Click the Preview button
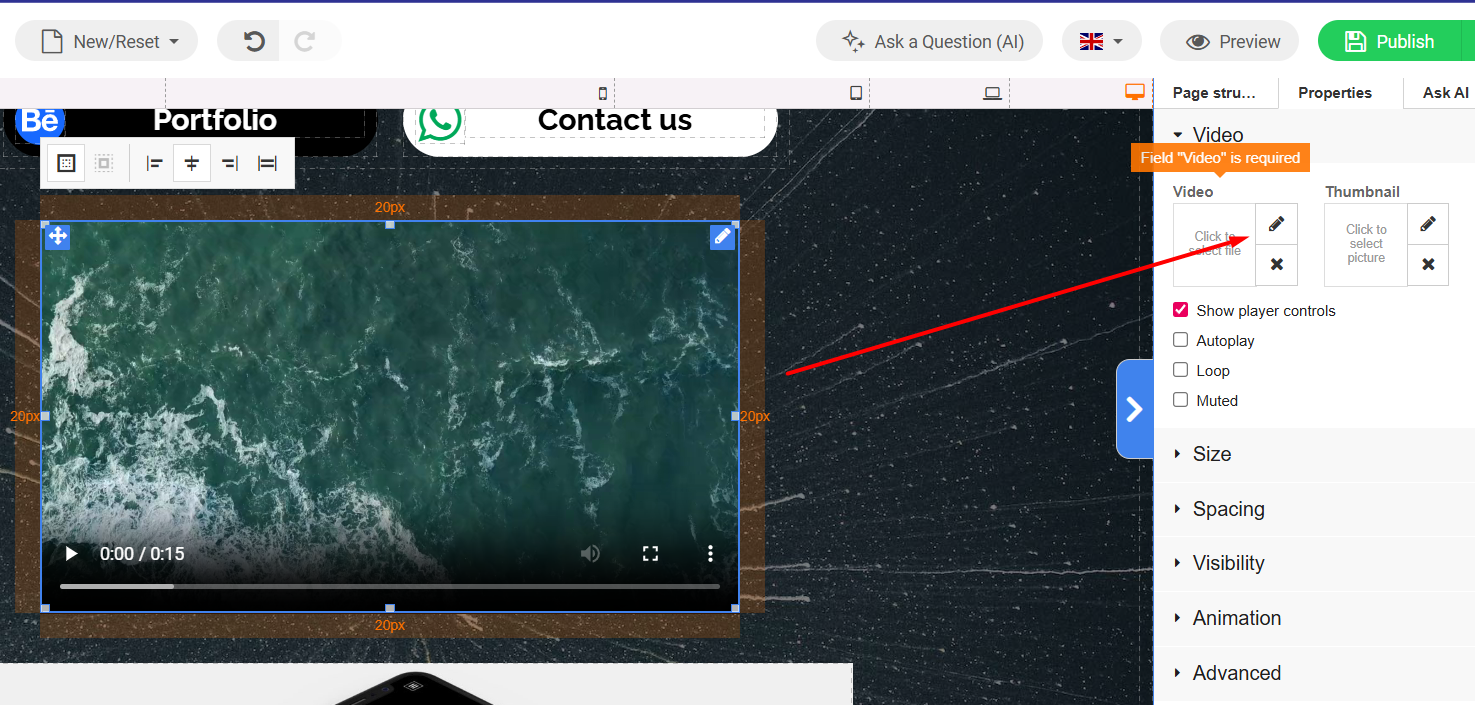The image size is (1475, 705). (1229, 41)
